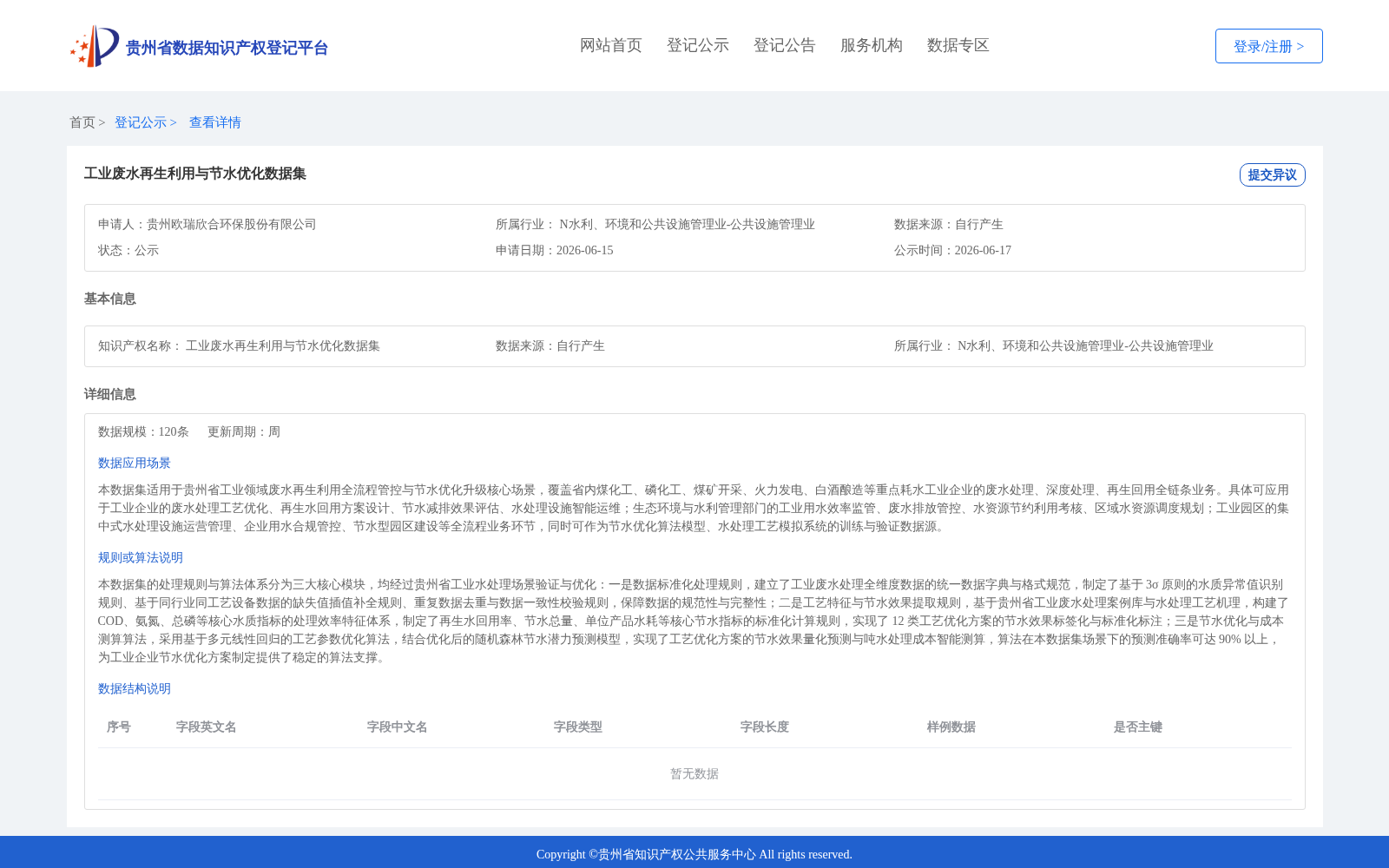Click 基本信息 section heading

coord(110,299)
